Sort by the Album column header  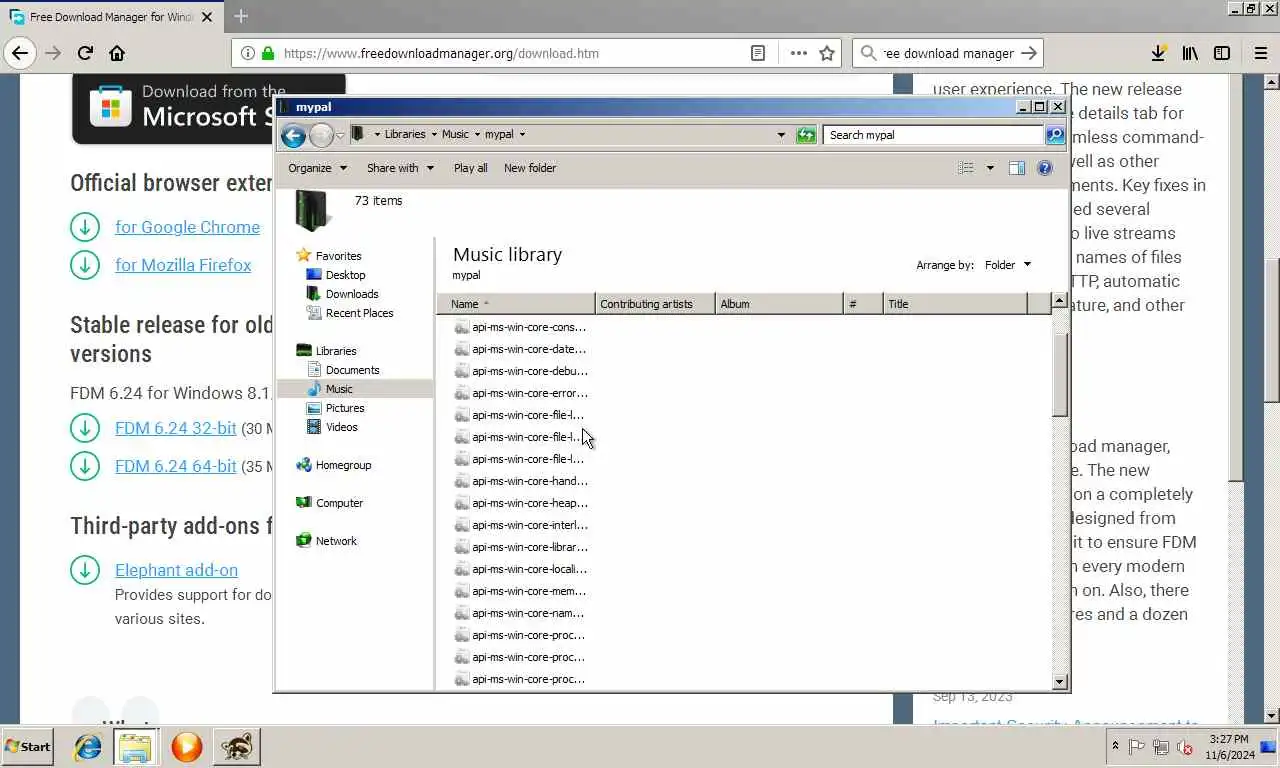779,304
